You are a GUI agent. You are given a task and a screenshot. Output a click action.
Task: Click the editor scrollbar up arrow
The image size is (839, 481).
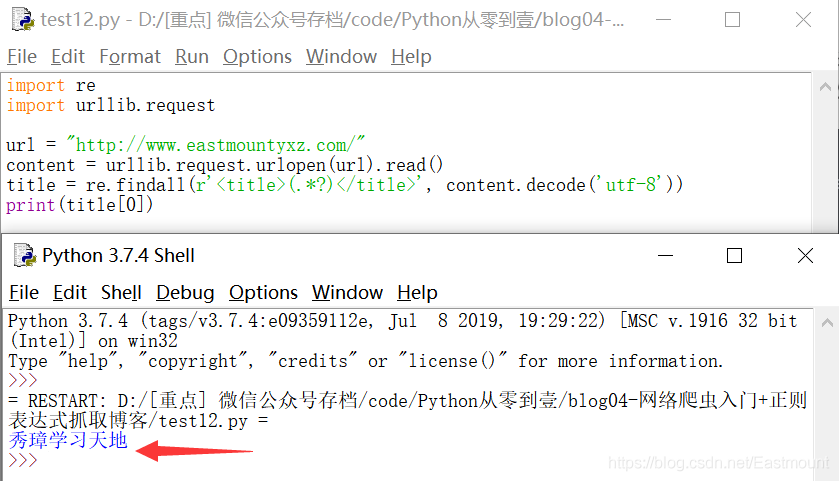pyautogui.click(x=825, y=86)
